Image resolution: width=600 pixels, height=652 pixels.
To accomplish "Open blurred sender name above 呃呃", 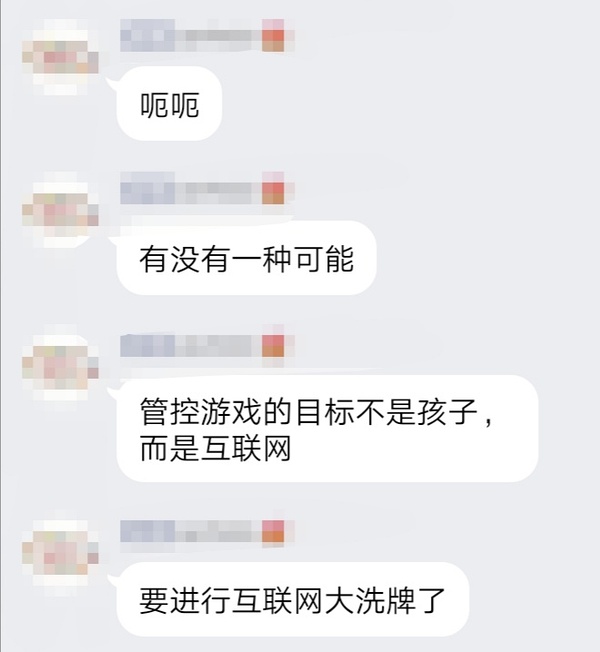I will [x=190, y=35].
